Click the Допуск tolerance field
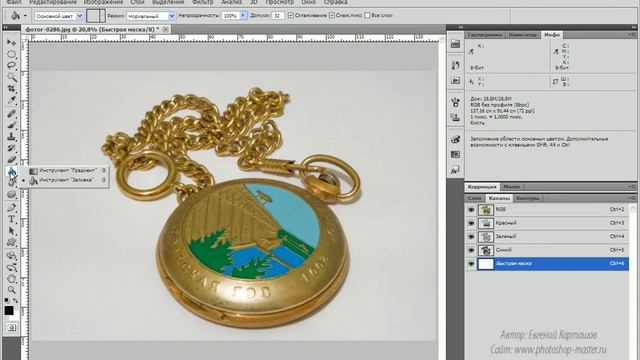The width and height of the screenshot is (640, 360). coord(278,16)
